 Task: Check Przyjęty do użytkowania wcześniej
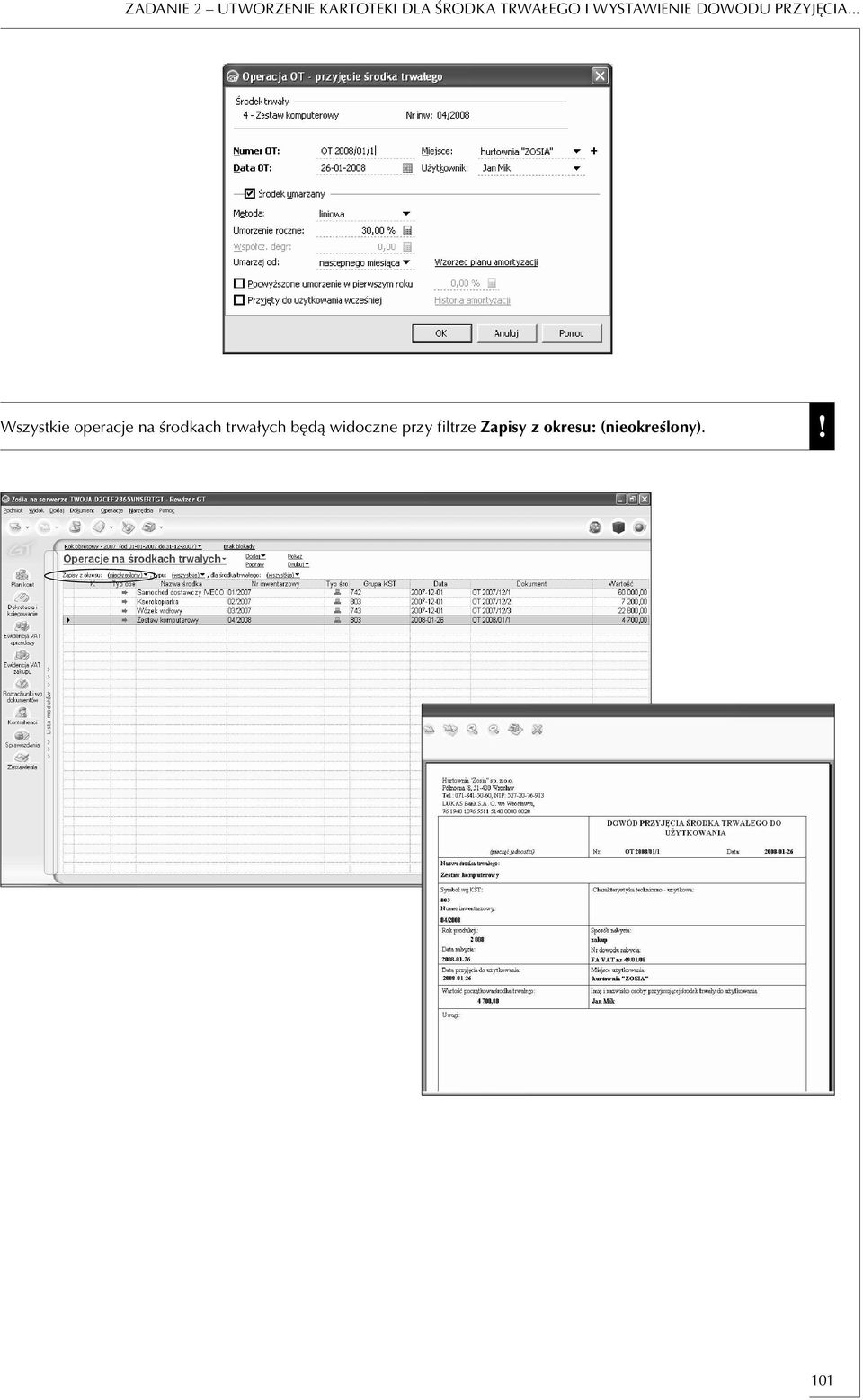click(239, 300)
